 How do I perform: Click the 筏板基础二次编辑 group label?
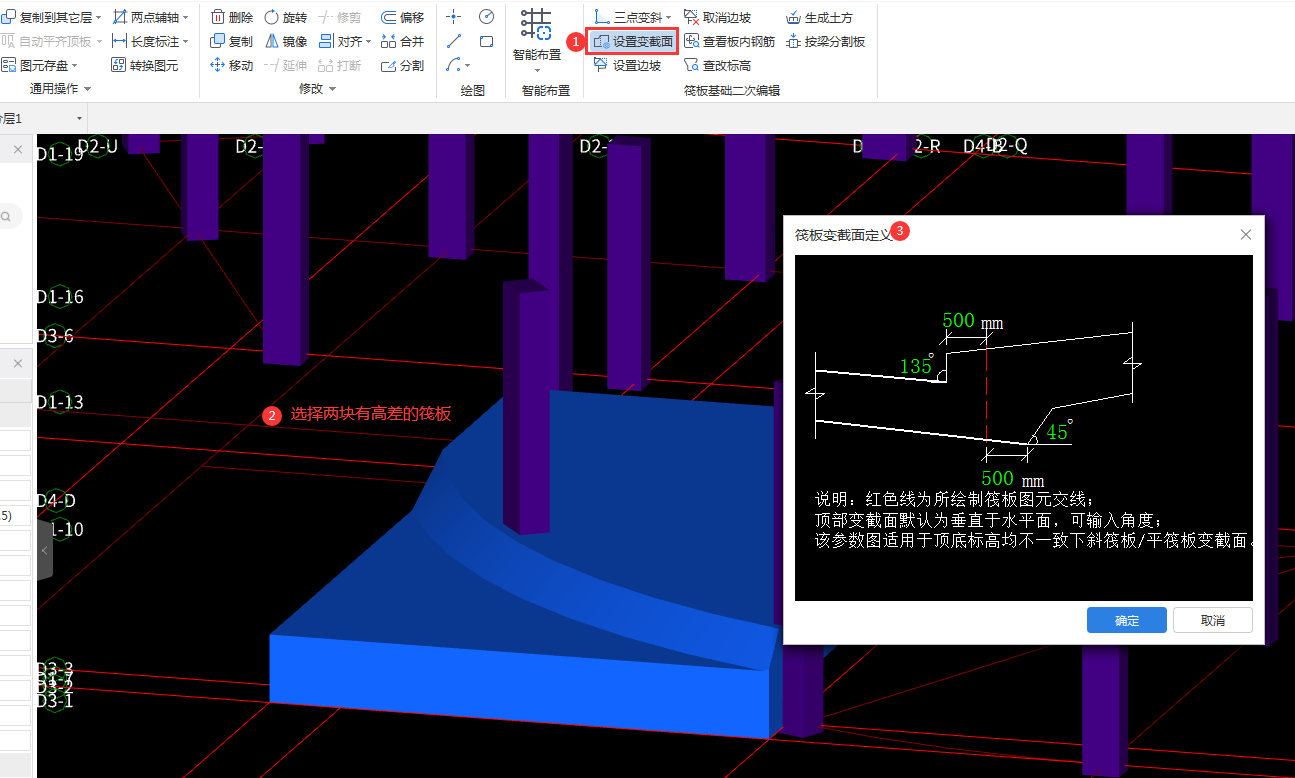[731, 90]
